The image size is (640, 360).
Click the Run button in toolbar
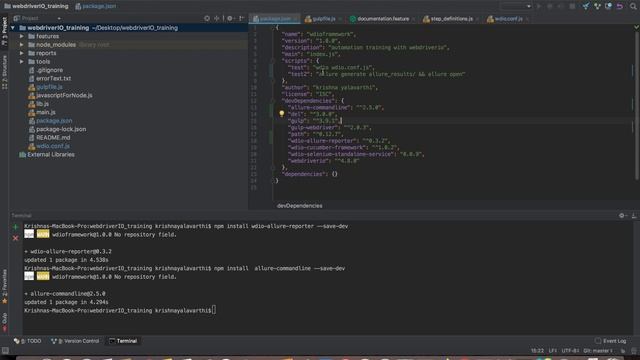[x=539, y=6]
